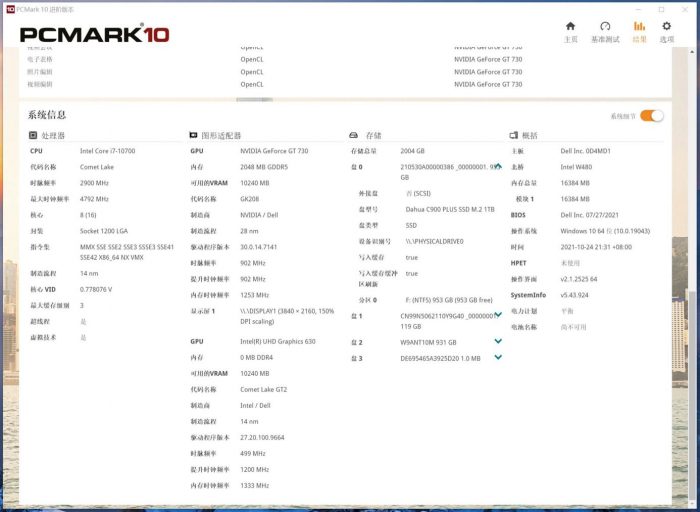Click the graphics adapter (图形适配器) icon
The width and height of the screenshot is (700, 512).
pyautogui.click(x=193, y=135)
